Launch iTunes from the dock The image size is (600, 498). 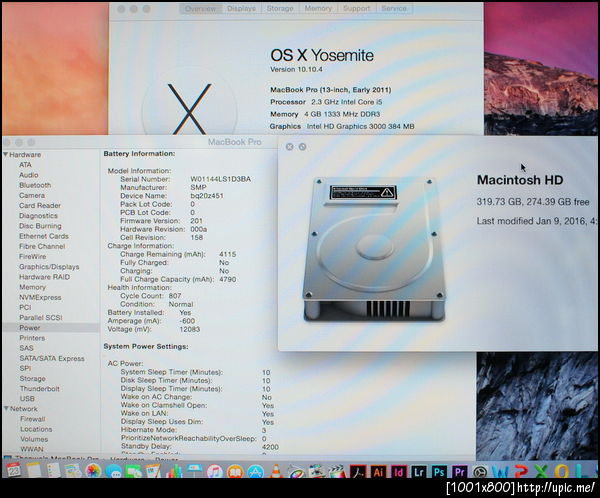[x=215, y=471]
